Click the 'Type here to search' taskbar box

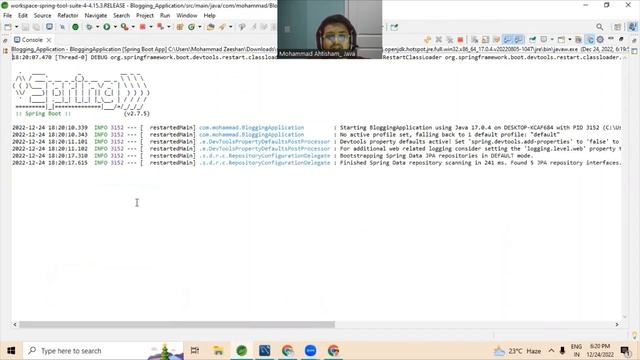[x=103, y=351]
